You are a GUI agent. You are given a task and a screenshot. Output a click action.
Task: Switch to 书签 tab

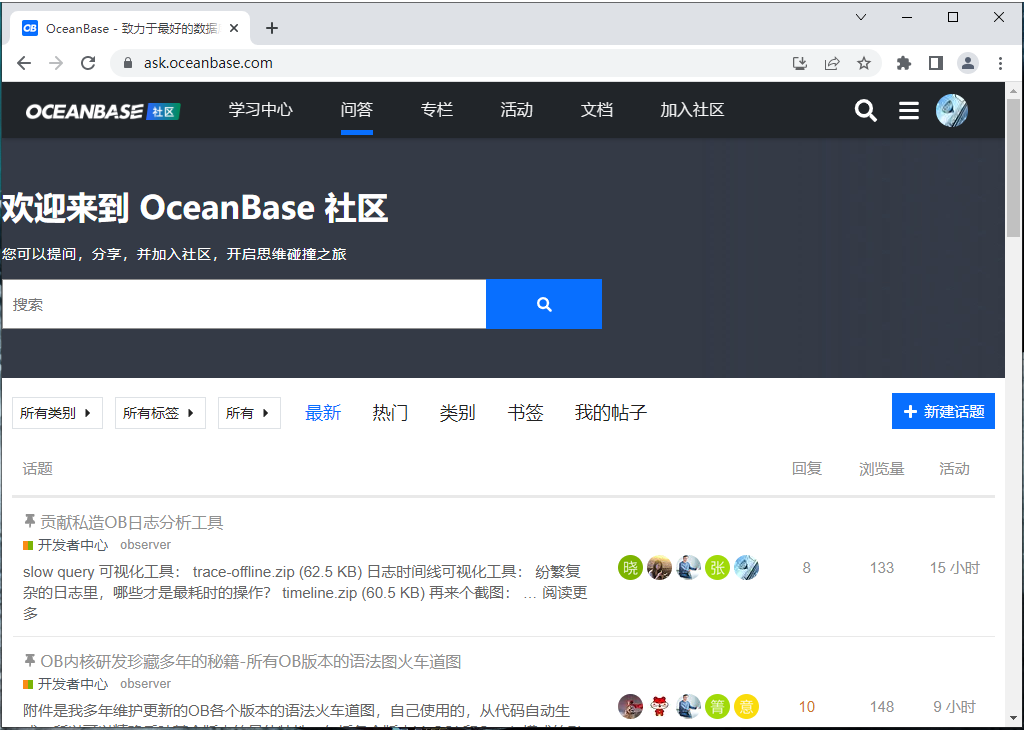[x=525, y=413]
